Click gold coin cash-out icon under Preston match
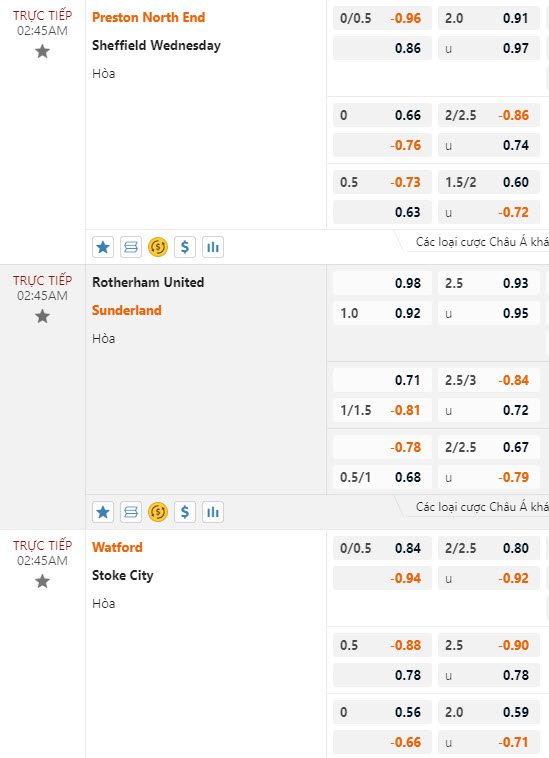549x758 pixels. coord(158,247)
